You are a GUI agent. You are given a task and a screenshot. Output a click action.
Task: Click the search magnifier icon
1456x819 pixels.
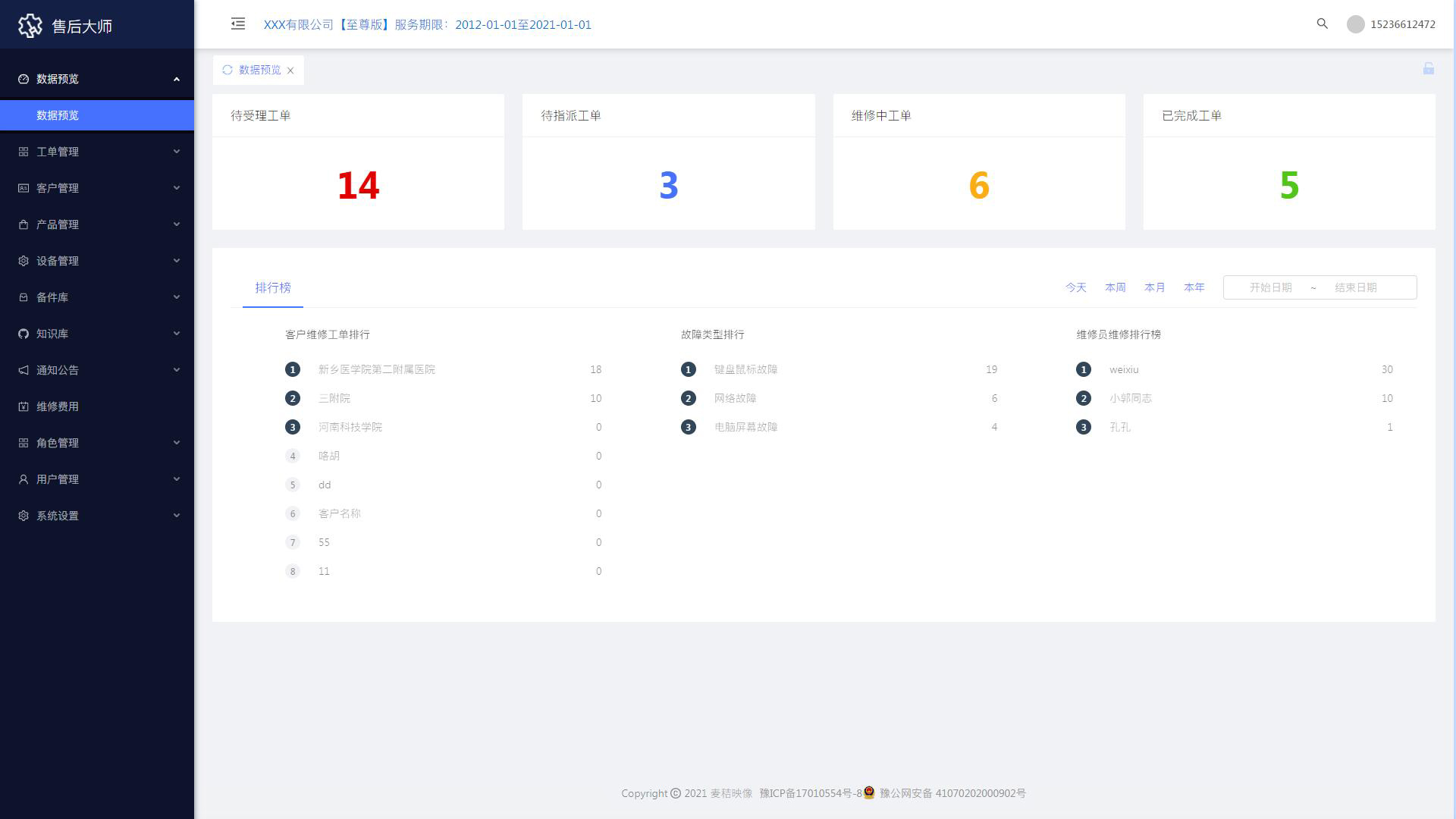[x=1323, y=24]
